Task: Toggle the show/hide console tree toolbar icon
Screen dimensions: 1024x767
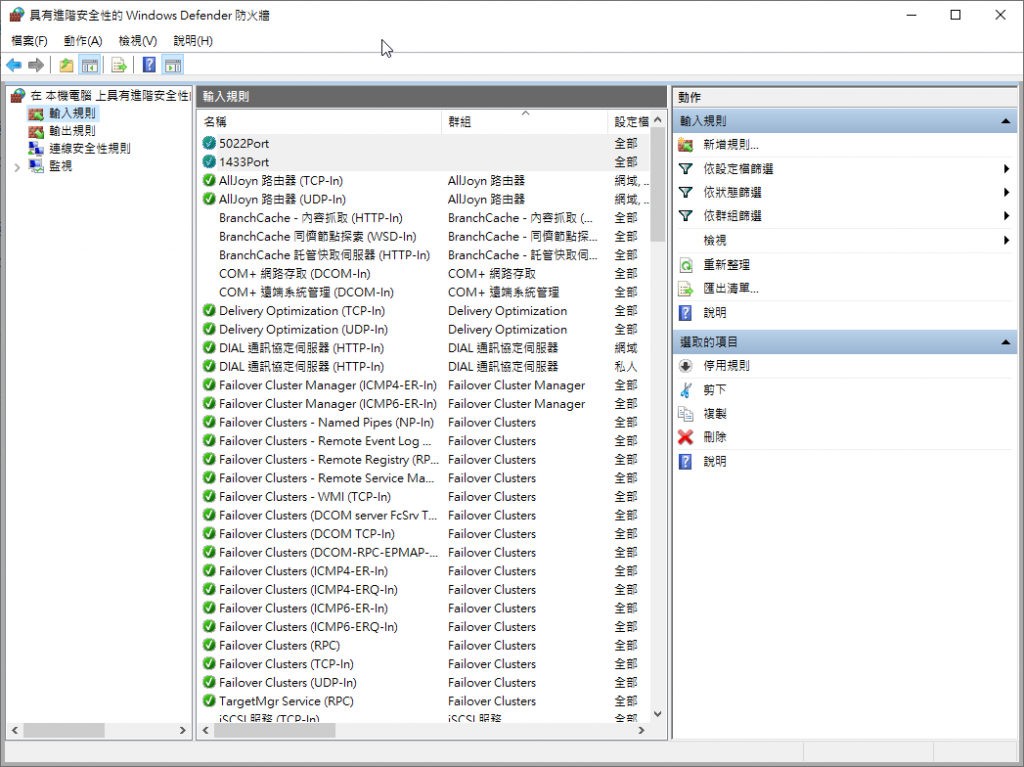Action: click(x=89, y=65)
